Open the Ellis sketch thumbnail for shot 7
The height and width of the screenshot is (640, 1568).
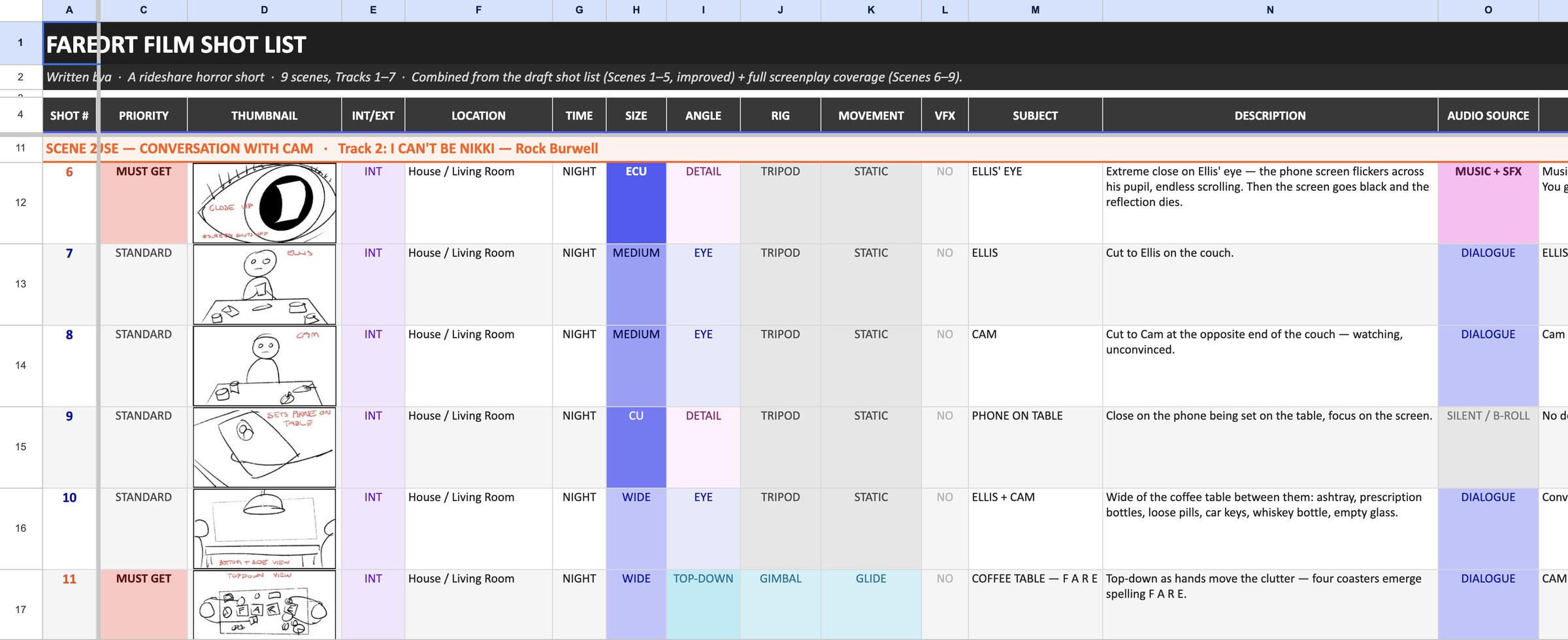(x=265, y=285)
